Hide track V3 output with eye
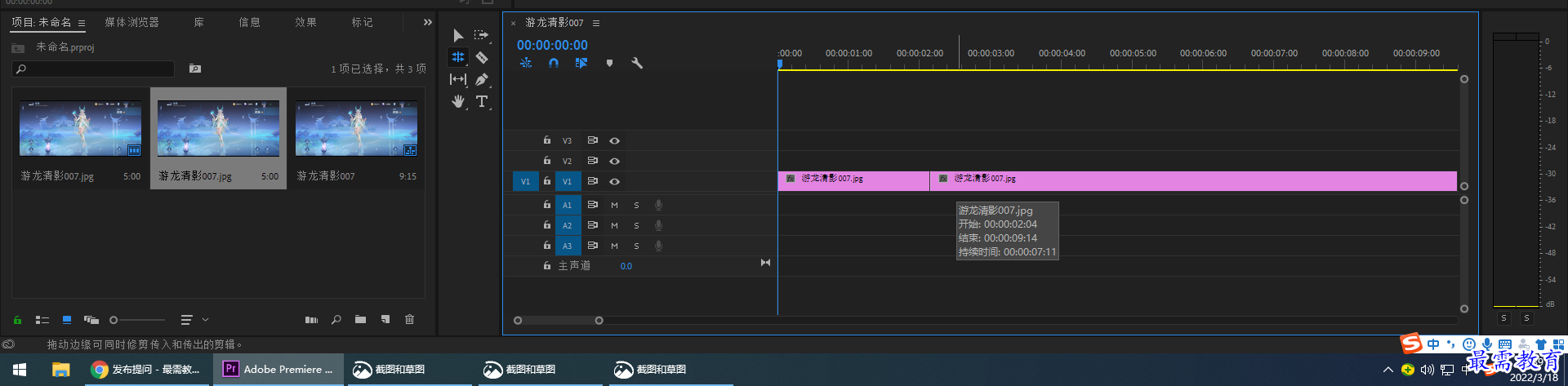This screenshot has width=1568, height=386. pos(615,140)
